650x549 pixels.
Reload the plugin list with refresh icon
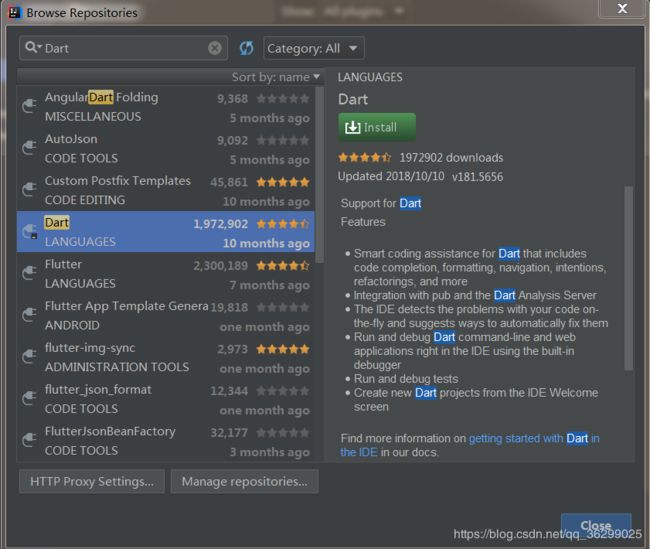[x=246, y=48]
